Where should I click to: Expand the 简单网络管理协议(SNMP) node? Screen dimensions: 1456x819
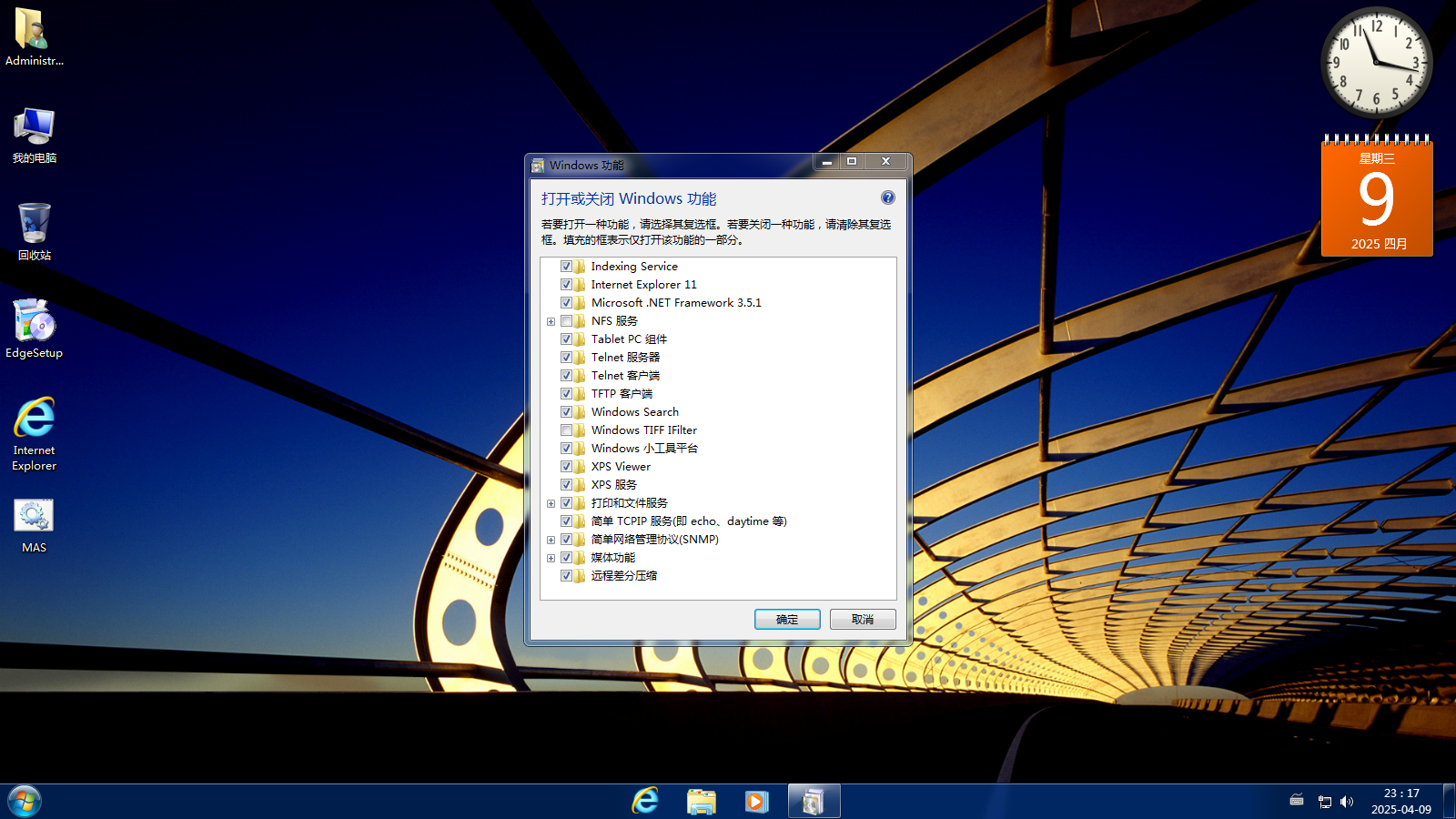pos(551,540)
